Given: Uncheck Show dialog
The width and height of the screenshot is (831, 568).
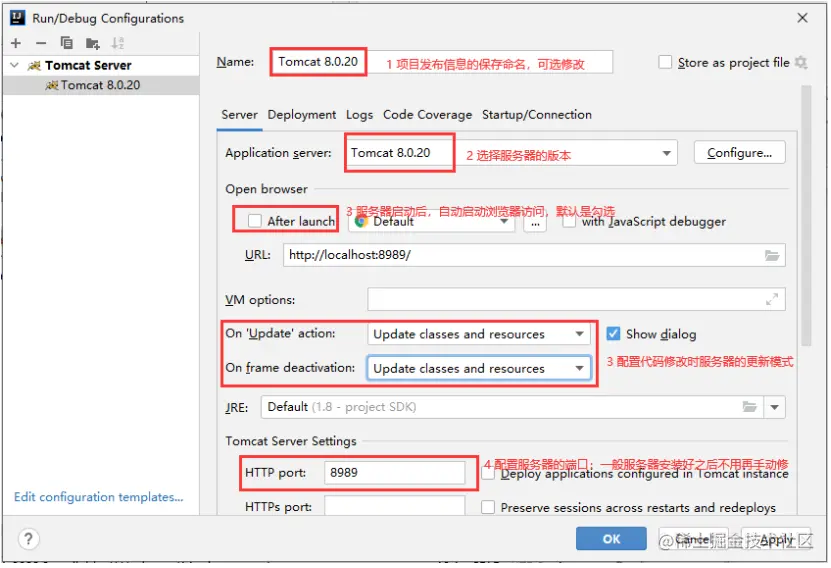Looking at the screenshot, I should (x=613, y=334).
